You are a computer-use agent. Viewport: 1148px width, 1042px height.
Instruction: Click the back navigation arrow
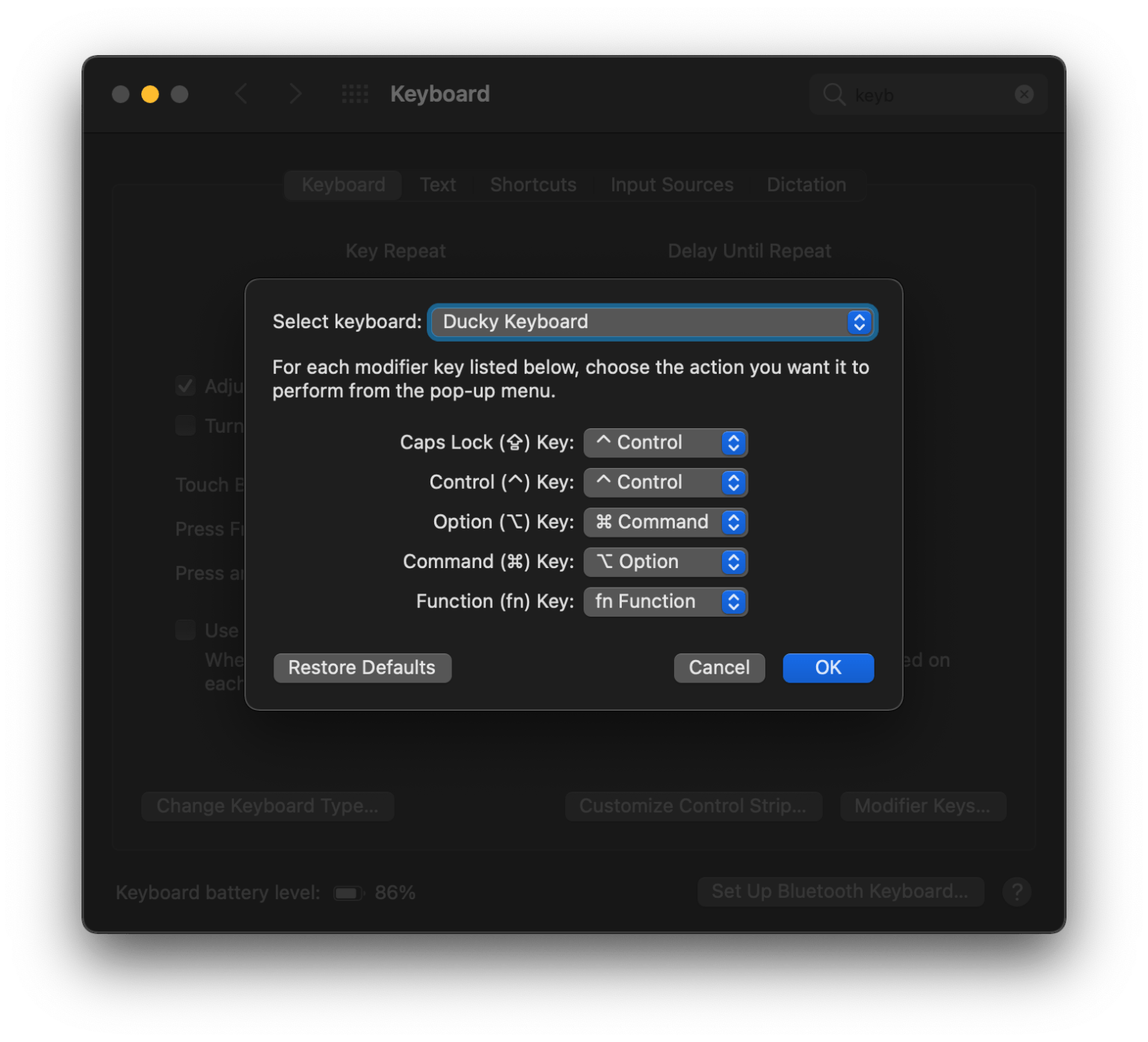(241, 94)
